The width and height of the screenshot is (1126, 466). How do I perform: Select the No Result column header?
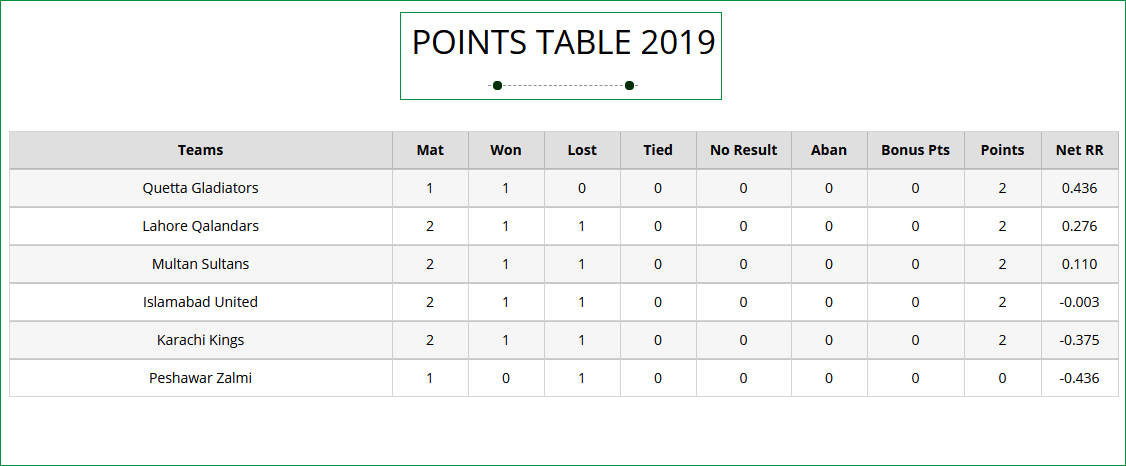pyautogui.click(x=743, y=150)
